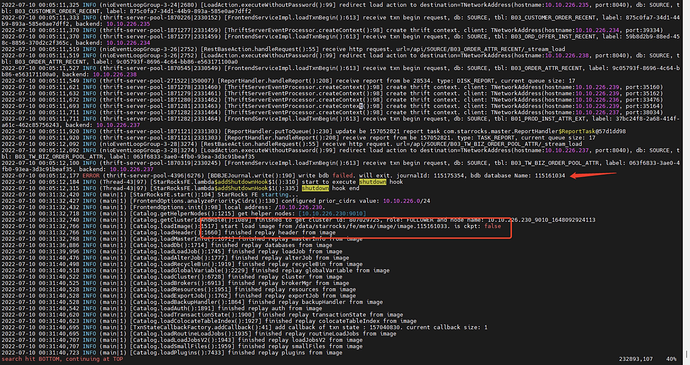Click 'finished replay databases from image'
The image size is (690, 365).
tap(272, 245)
